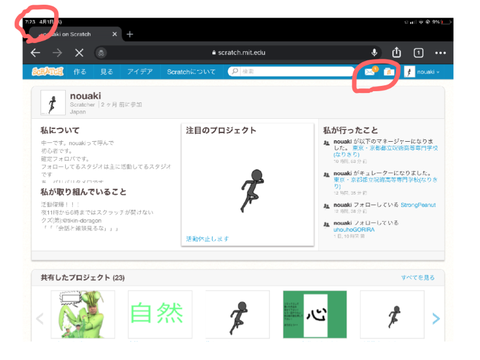Viewport: 480px width, 360px height.
Task: Click the Scratch logo
Action: [47, 71]
